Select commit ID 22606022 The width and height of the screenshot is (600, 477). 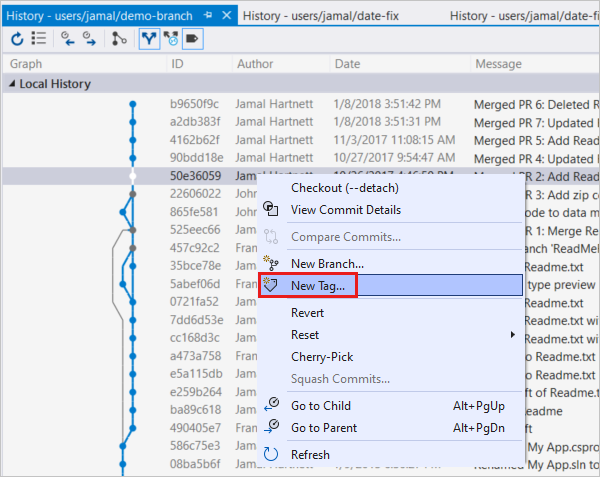point(196,194)
